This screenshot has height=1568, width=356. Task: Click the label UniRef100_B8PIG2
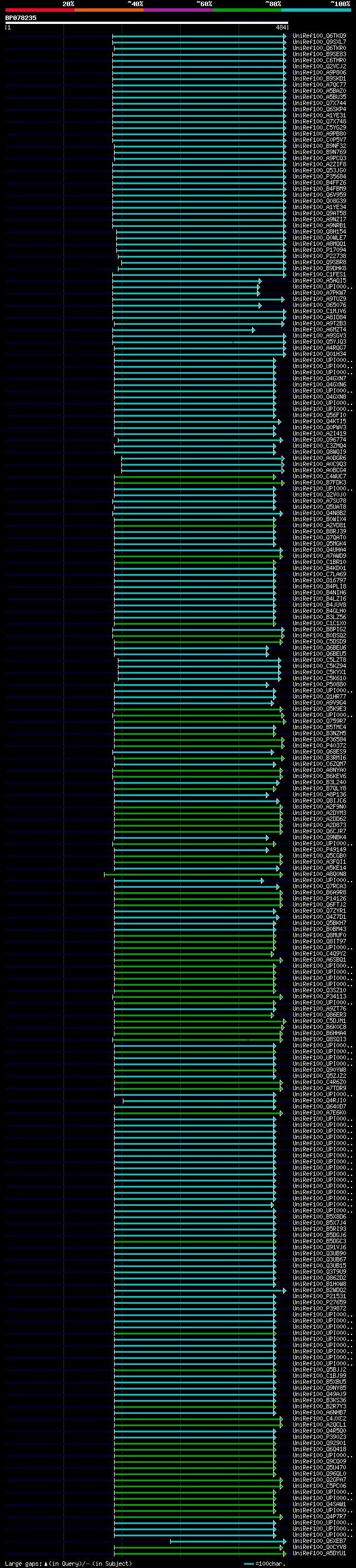point(319,630)
